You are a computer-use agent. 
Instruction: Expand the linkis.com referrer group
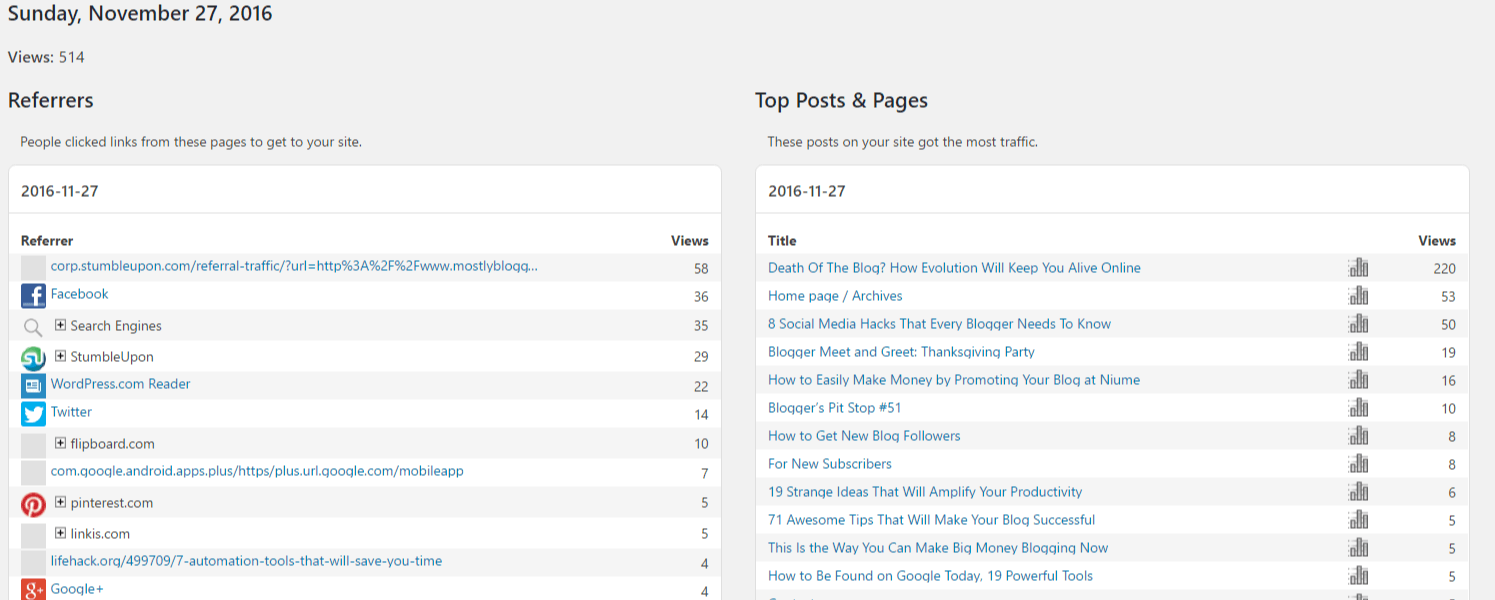tap(59, 533)
